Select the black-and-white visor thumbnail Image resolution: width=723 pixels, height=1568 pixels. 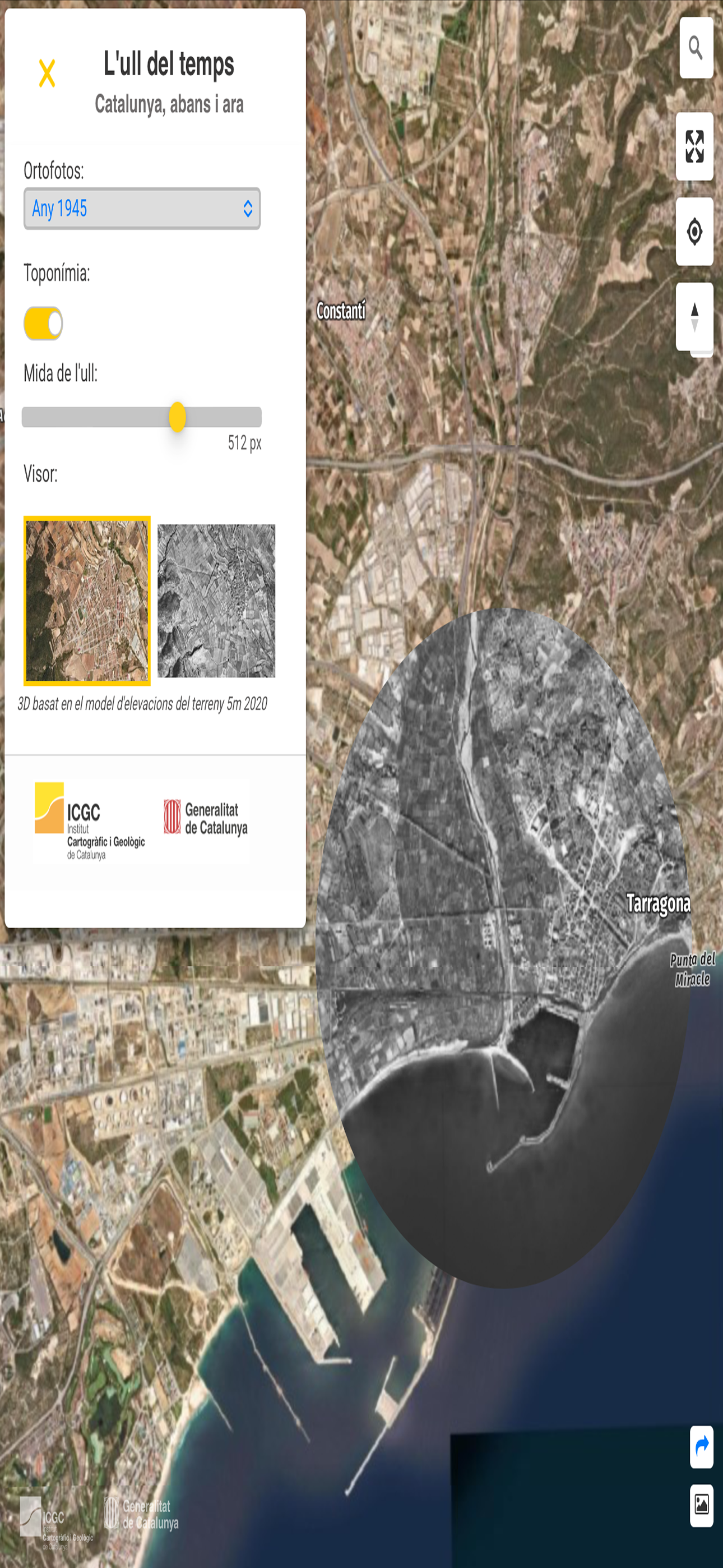(x=216, y=601)
